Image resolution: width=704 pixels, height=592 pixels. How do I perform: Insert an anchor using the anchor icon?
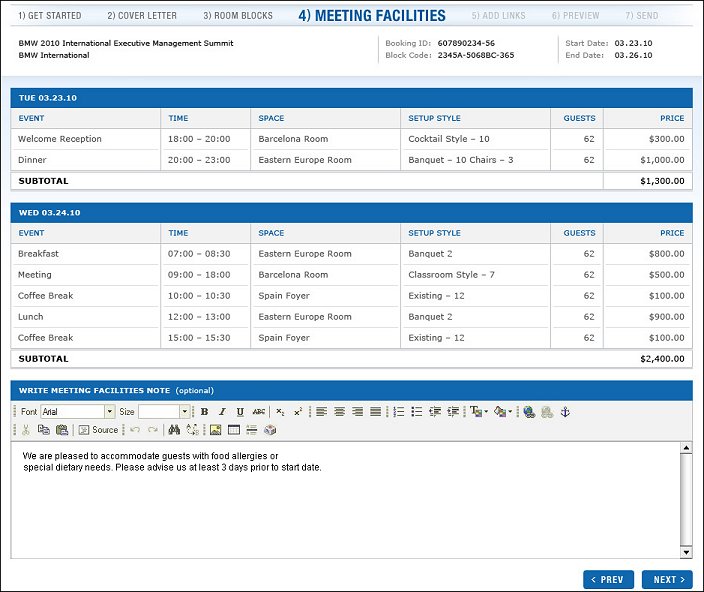click(x=564, y=412)
